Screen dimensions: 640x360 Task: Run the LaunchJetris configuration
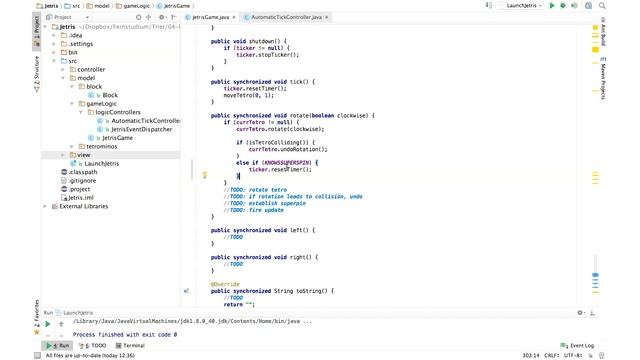[552, 6]
